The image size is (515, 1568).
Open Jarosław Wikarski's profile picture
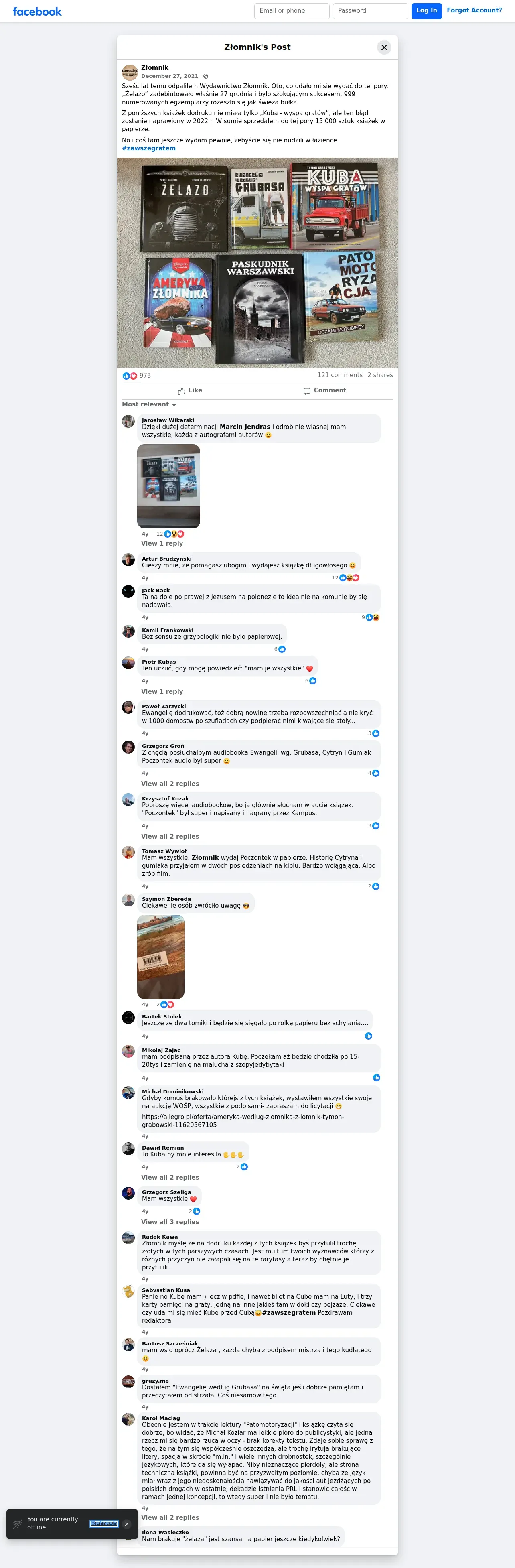[x=128, y=421]
